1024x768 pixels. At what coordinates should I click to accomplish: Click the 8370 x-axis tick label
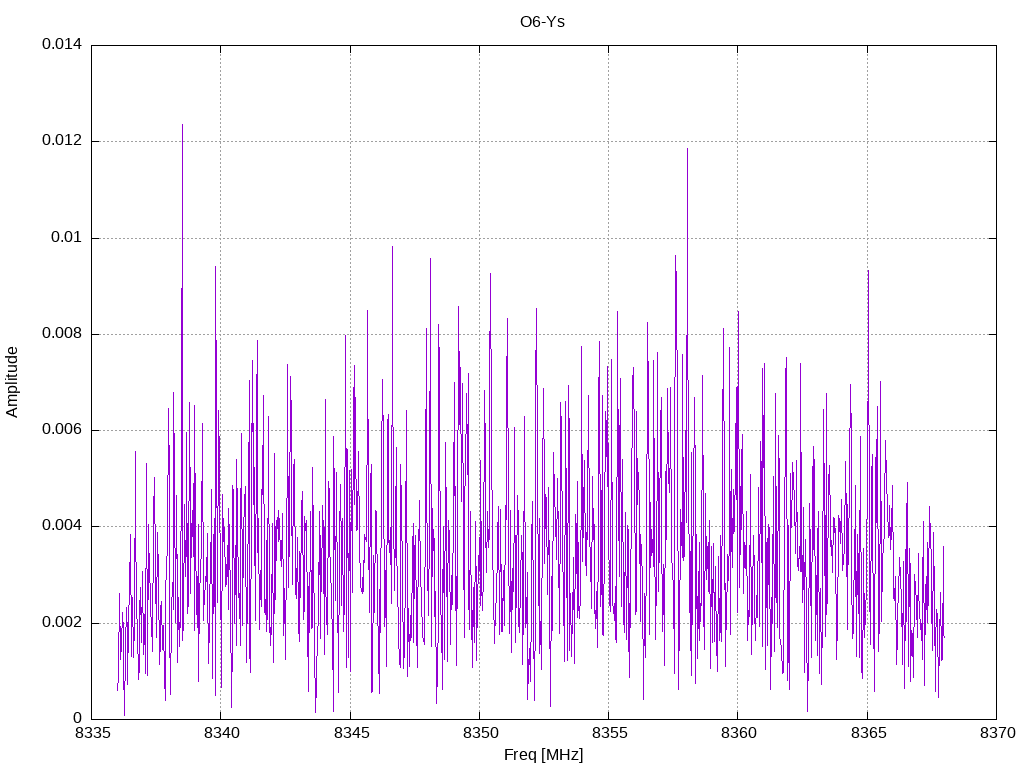[997, 733]
